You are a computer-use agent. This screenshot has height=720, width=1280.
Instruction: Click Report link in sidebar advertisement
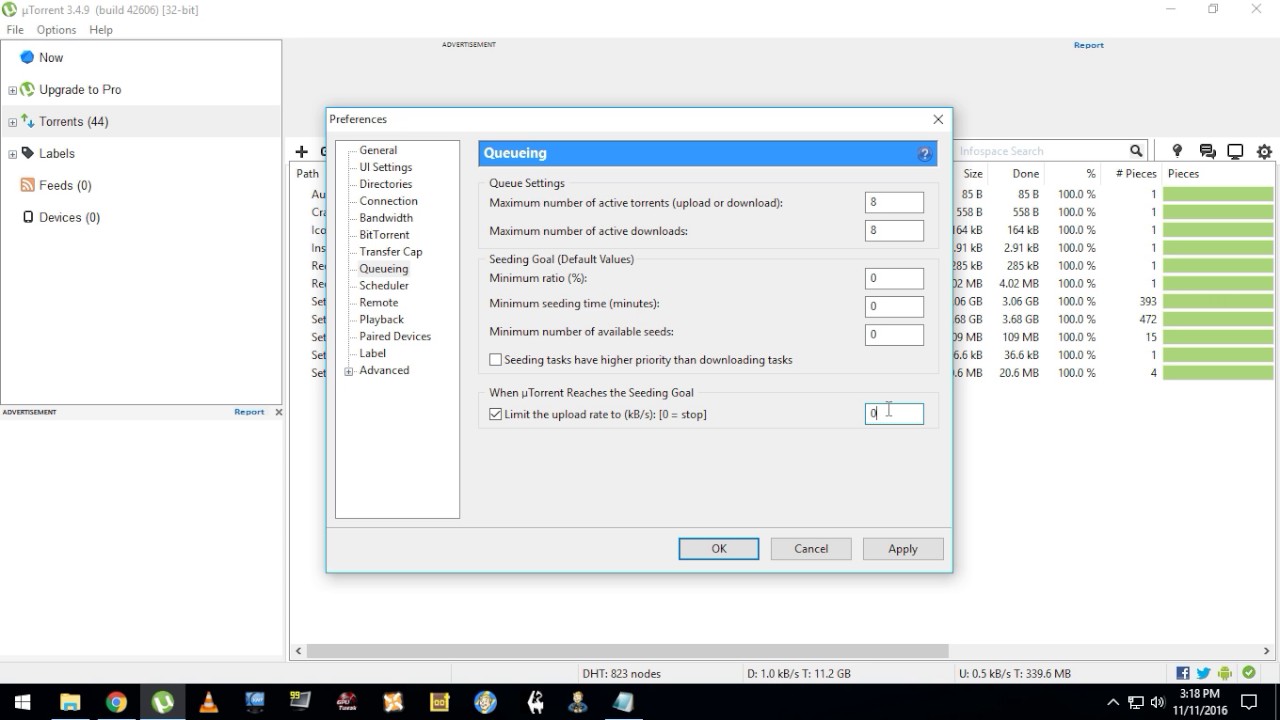[249, 412]
